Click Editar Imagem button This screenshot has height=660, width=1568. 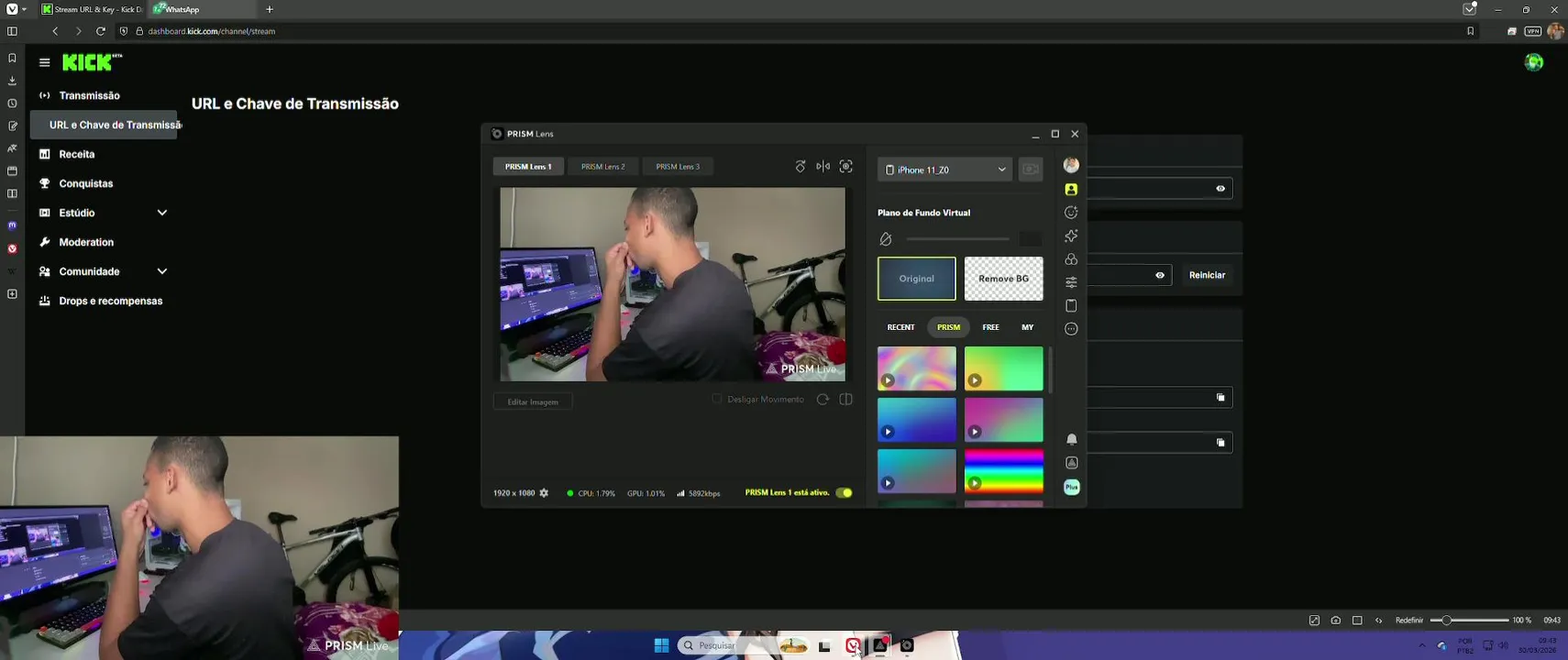533,401
